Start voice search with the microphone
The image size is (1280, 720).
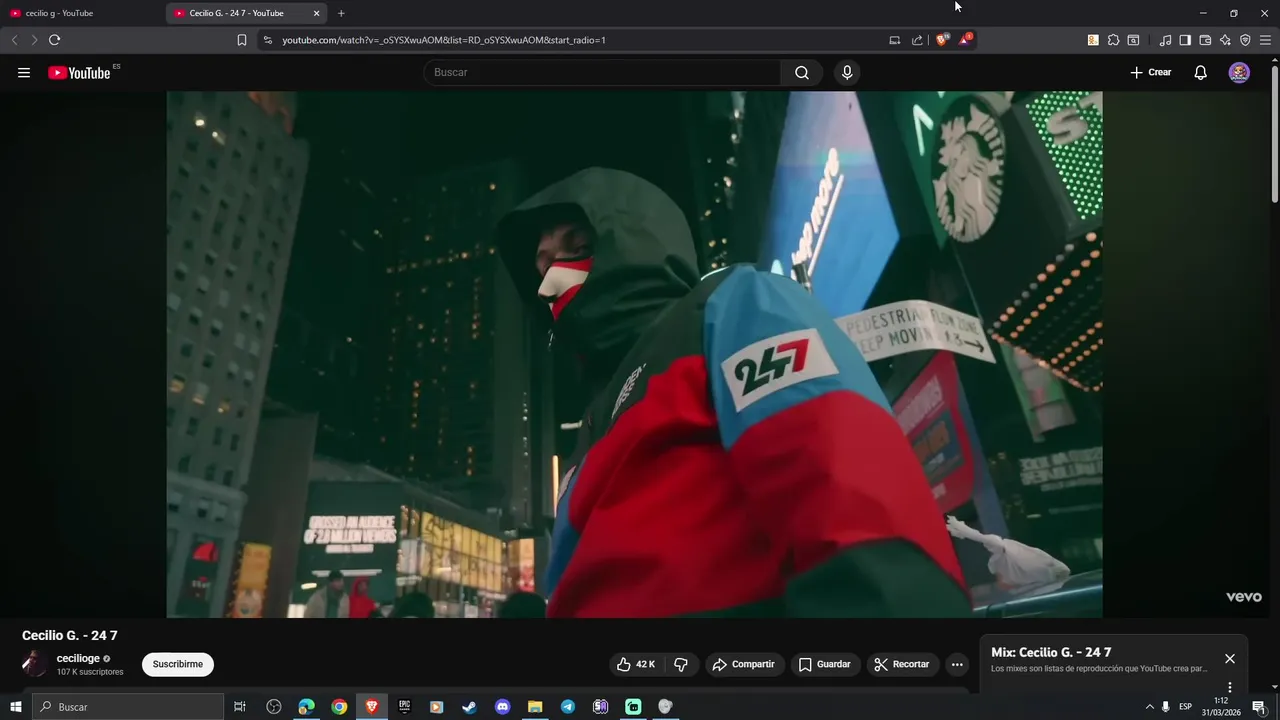click(x=847, y=72)
